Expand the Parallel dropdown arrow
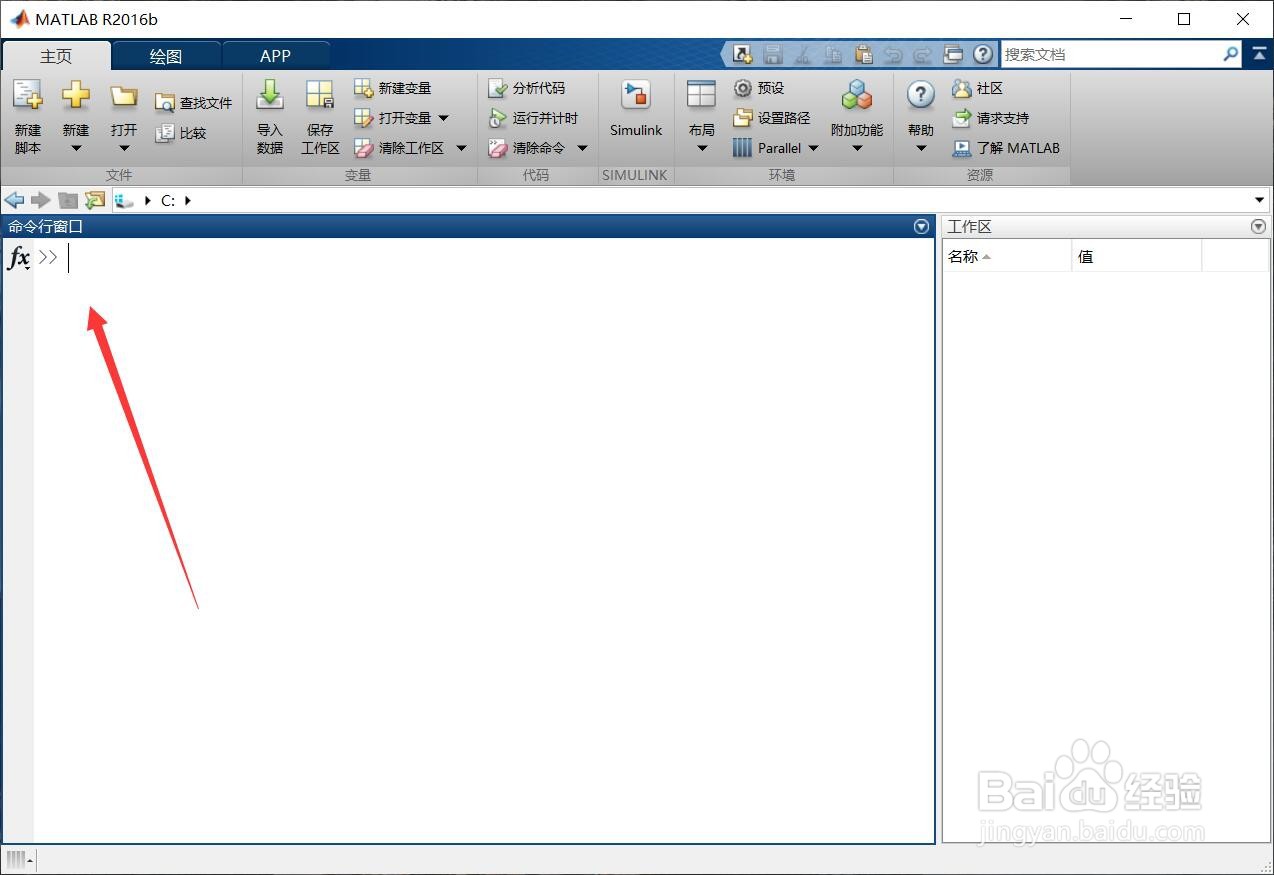Screen dimensions: 1274x875 813,148
